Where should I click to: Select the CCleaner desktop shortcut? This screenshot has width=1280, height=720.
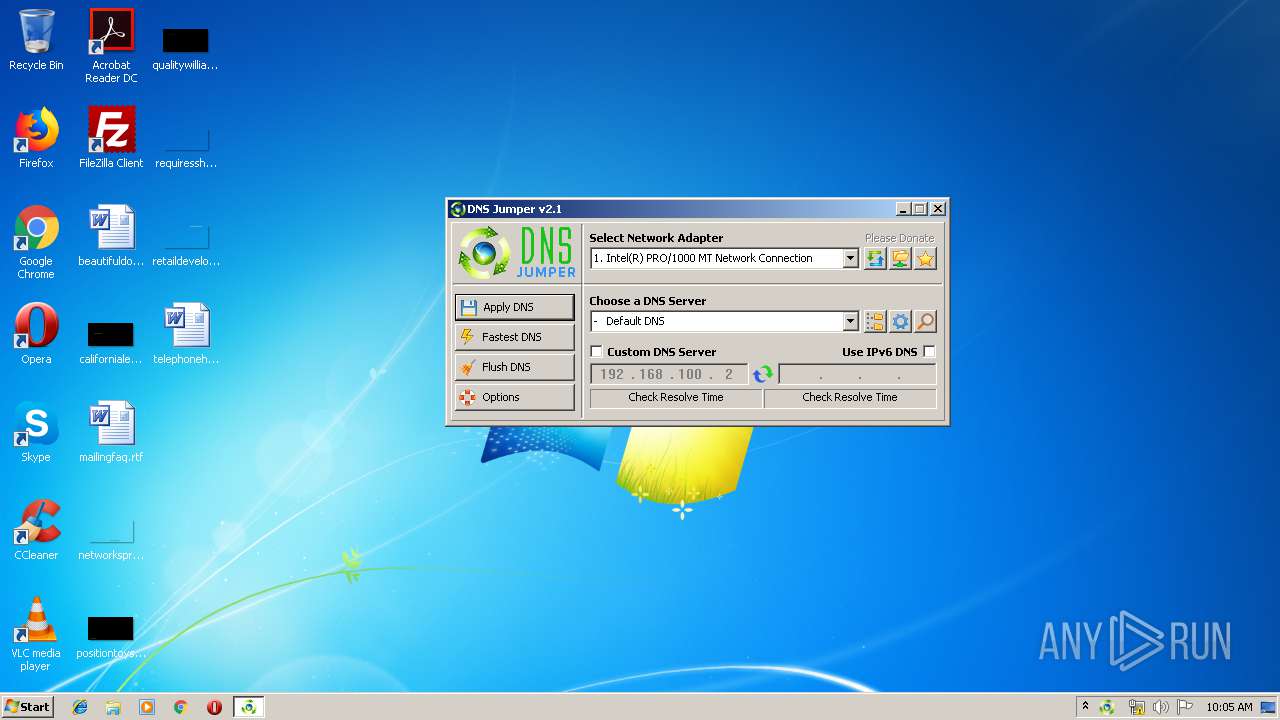tap(36, 529)
